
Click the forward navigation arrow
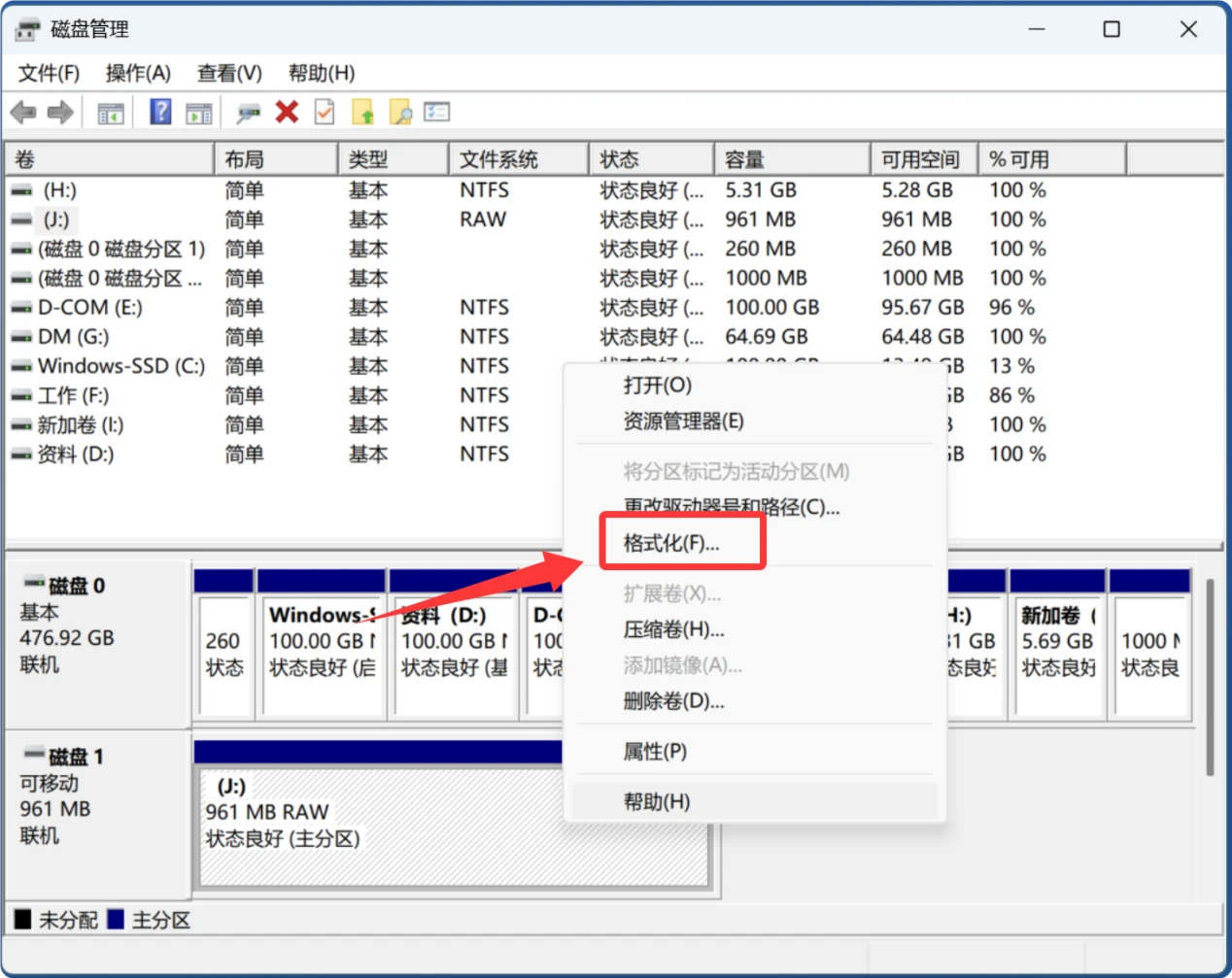pos(58,111)
